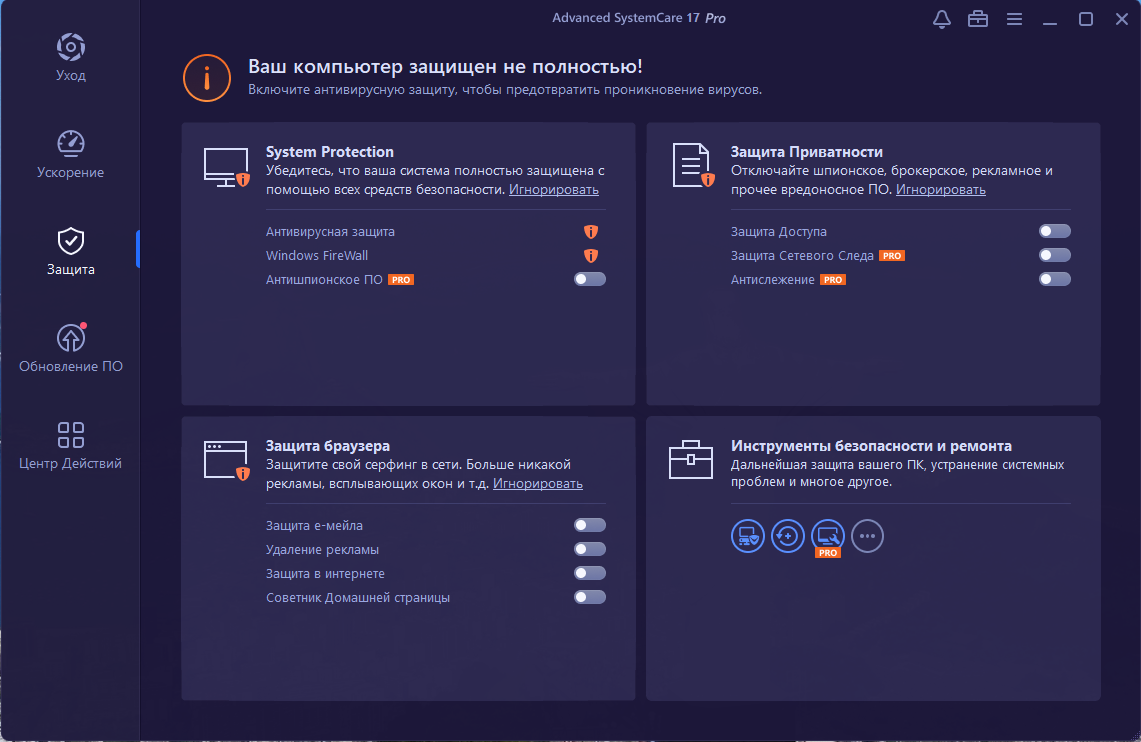
Task: Enable Защита в интернете switch
Action: [x=589, y=573]
